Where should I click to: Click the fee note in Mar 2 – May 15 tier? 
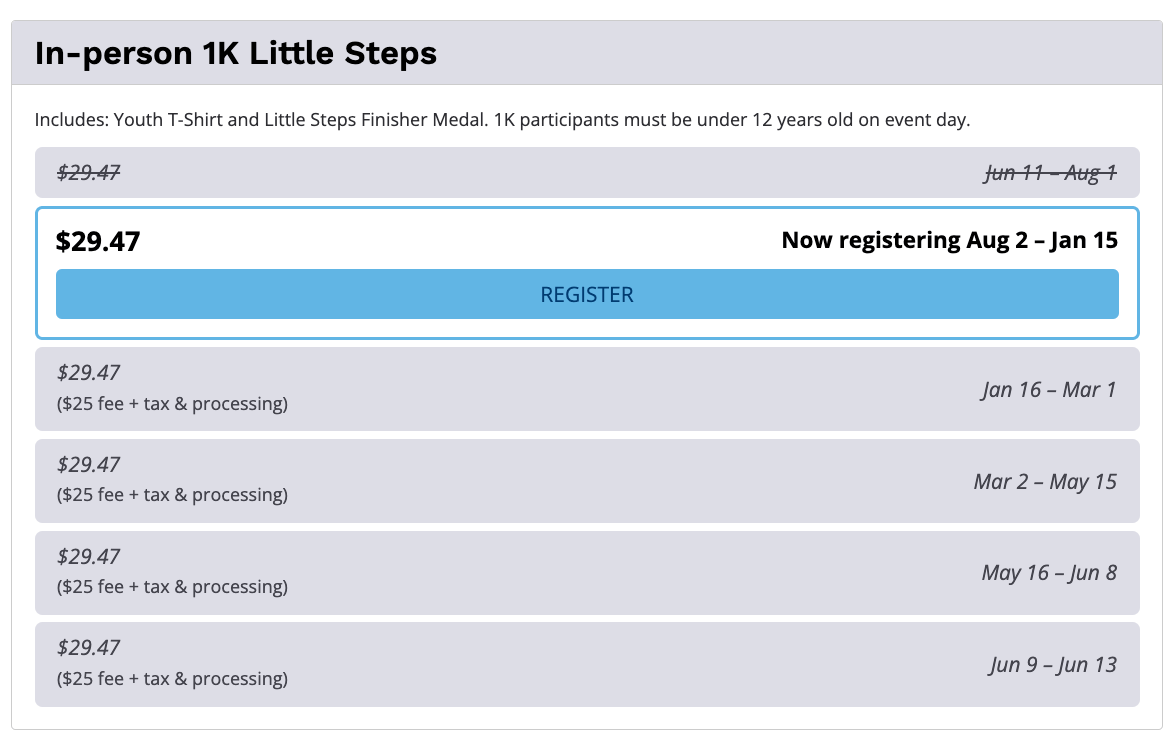[172, 496]
